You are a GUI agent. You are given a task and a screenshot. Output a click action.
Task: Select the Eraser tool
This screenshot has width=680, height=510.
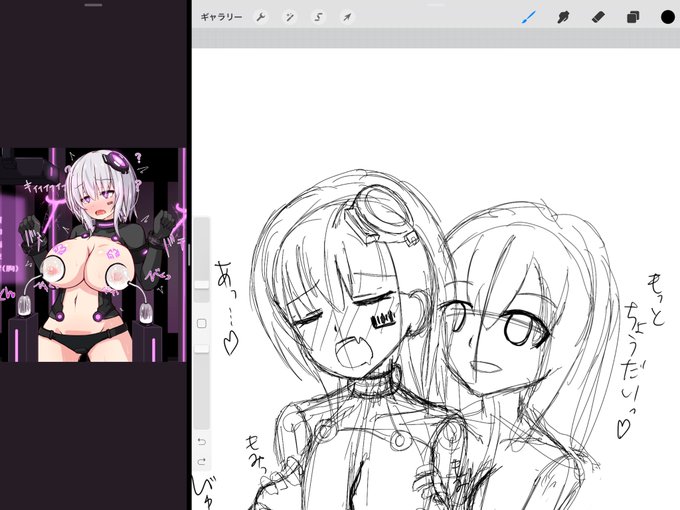click(598, 17)
